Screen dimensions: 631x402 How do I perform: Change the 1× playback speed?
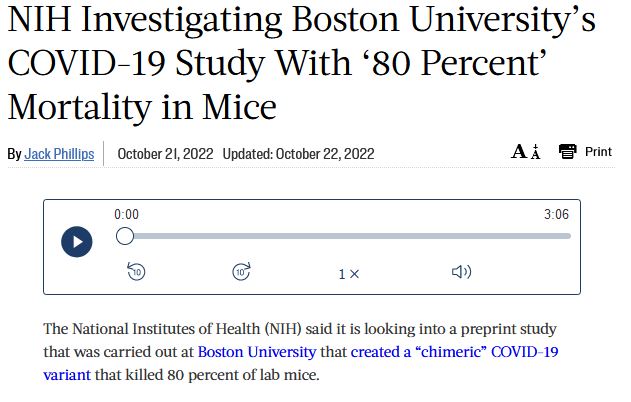[x=348, y=273]
